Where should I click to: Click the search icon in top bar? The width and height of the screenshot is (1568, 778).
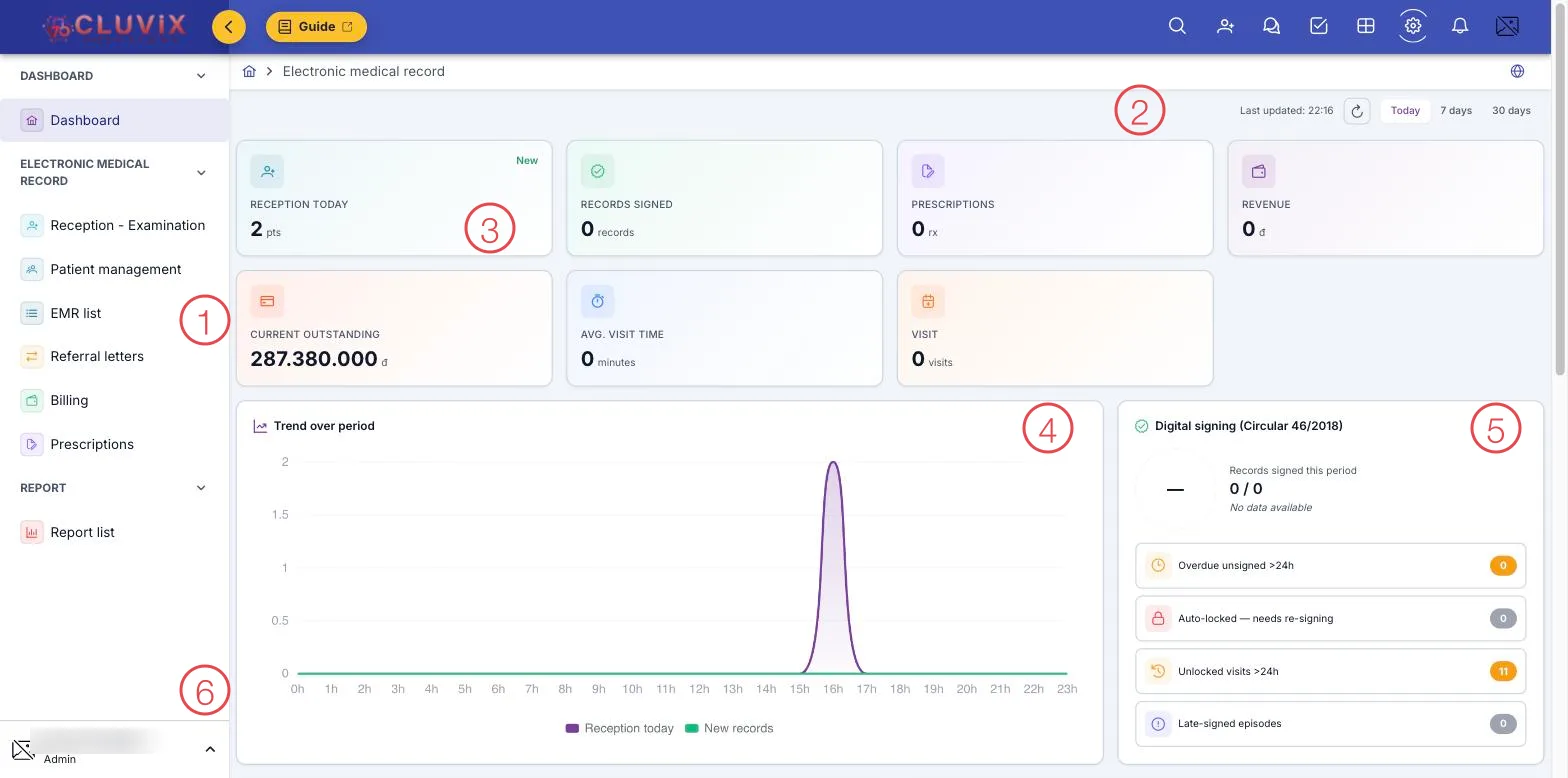point(1177,27)
